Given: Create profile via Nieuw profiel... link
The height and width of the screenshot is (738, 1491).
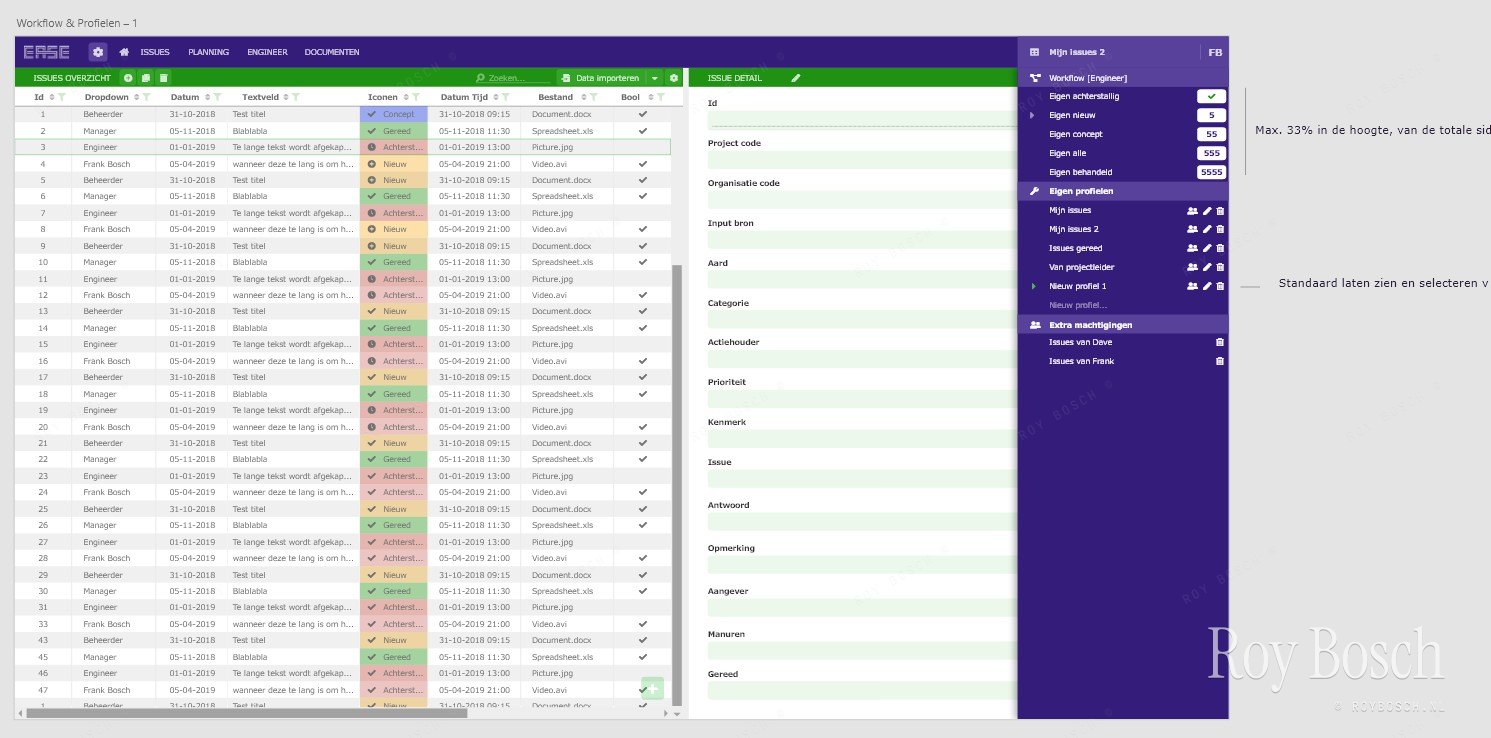Looking at the screenshot, I should click(x=1078, y=305).
